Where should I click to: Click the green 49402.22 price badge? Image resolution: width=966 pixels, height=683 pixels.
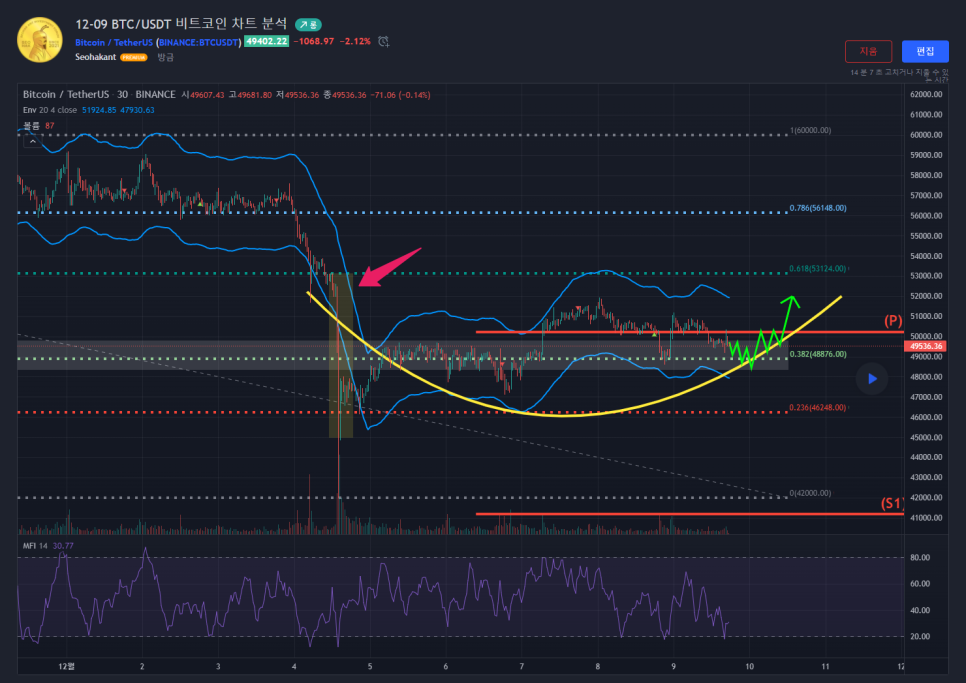tap(267, 41)
